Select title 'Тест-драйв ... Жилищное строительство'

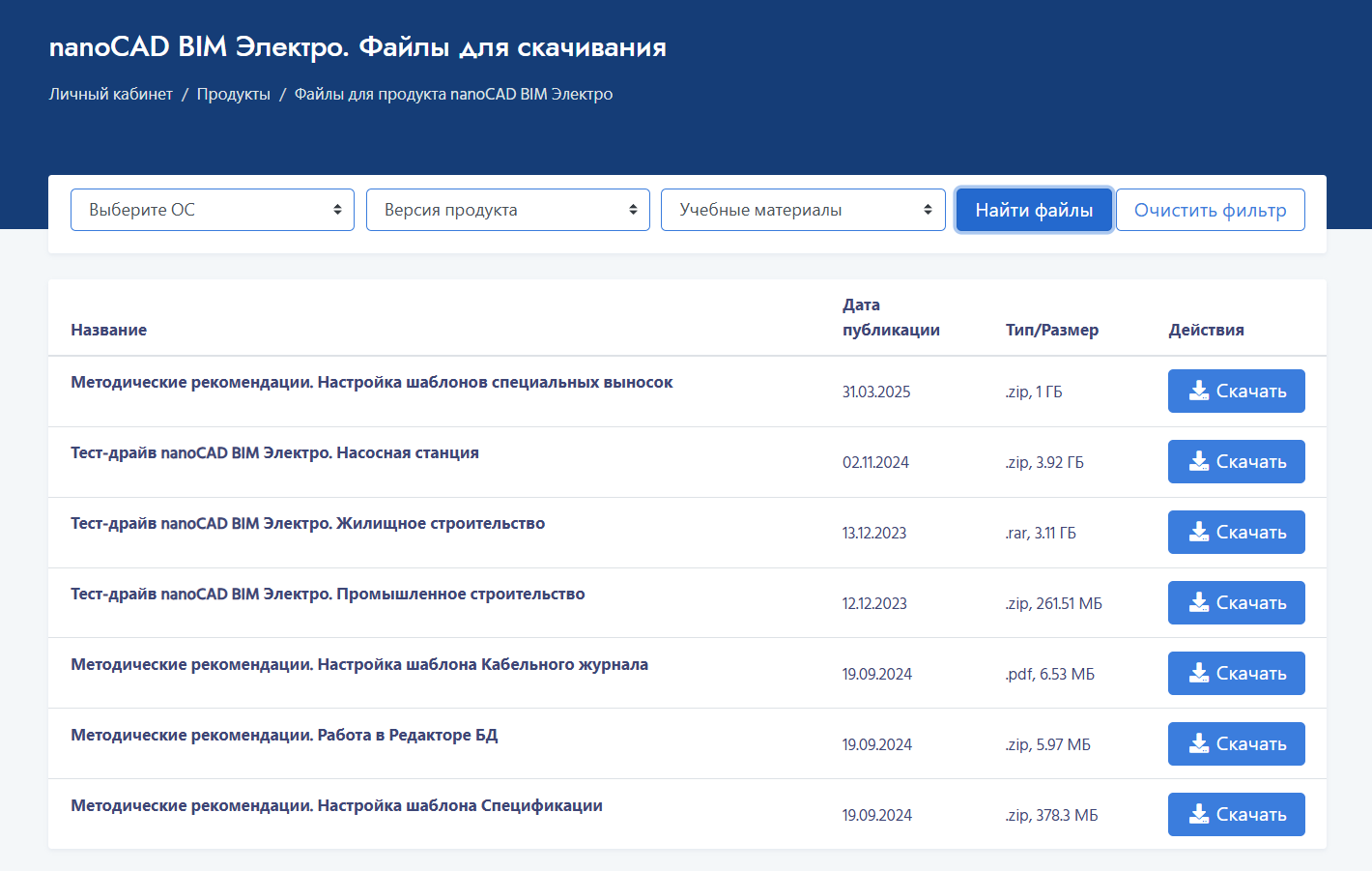(x=307, y=523)
